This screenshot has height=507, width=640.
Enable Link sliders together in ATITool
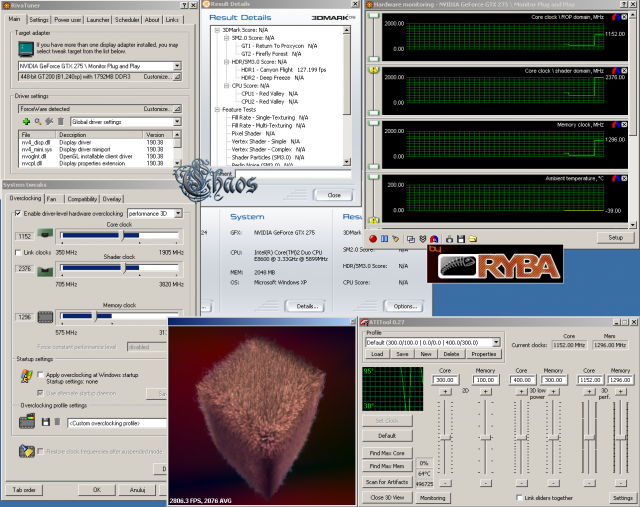coord(517,497)
